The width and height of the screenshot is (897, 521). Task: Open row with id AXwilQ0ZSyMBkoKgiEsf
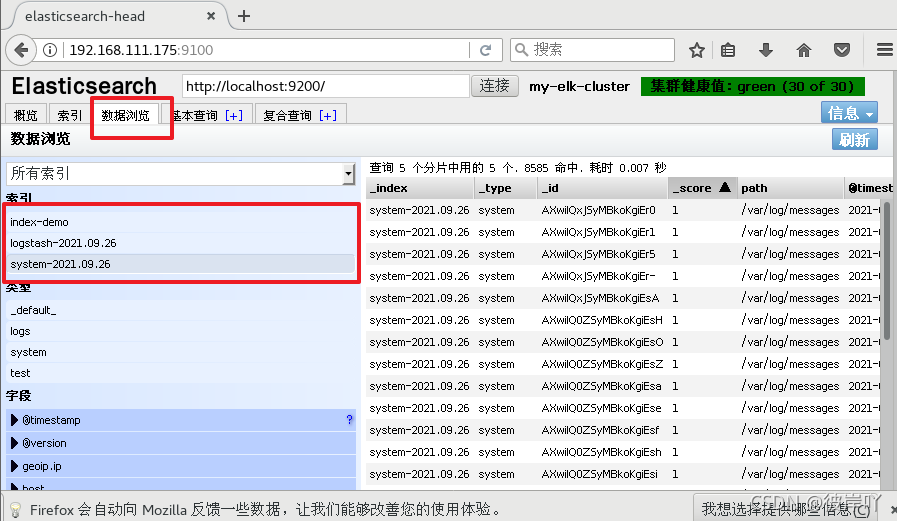[x=623, y=430]
